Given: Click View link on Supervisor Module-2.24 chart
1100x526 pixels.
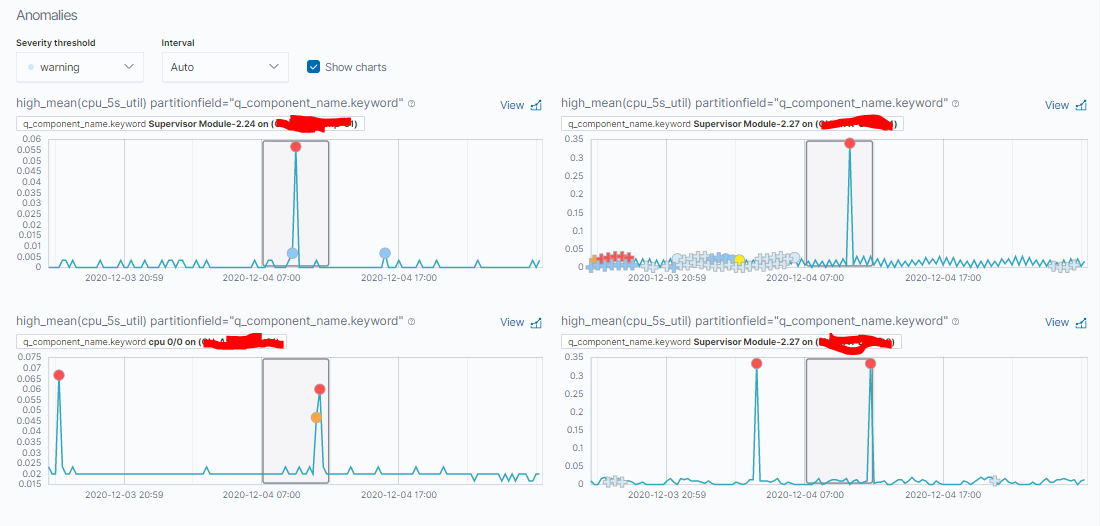Looking at the screenshot, I should coord(512,105).
